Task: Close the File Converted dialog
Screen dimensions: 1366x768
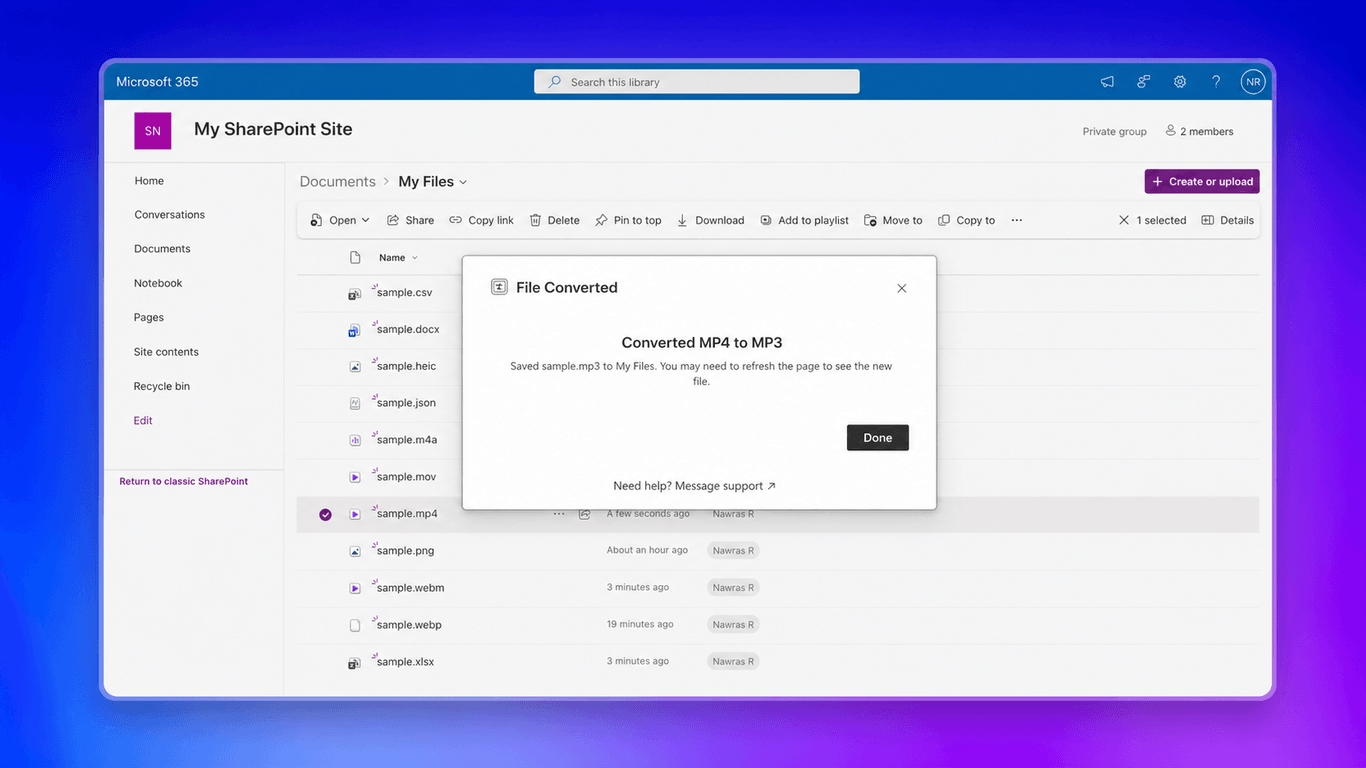Action: coord(902,288)
